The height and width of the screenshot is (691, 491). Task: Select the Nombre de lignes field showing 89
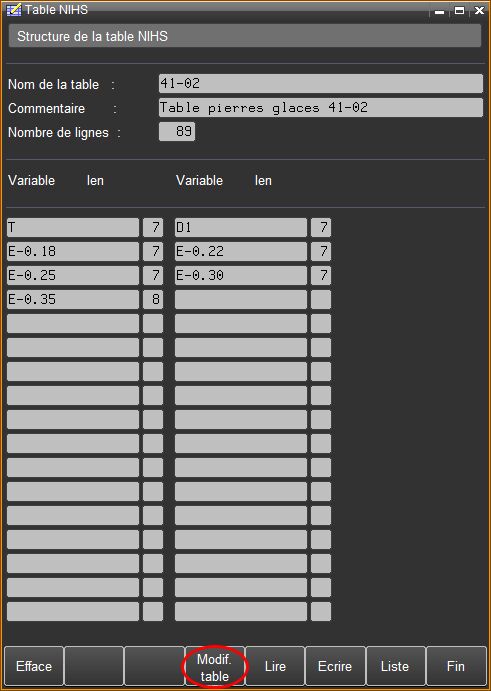[177, 131]
